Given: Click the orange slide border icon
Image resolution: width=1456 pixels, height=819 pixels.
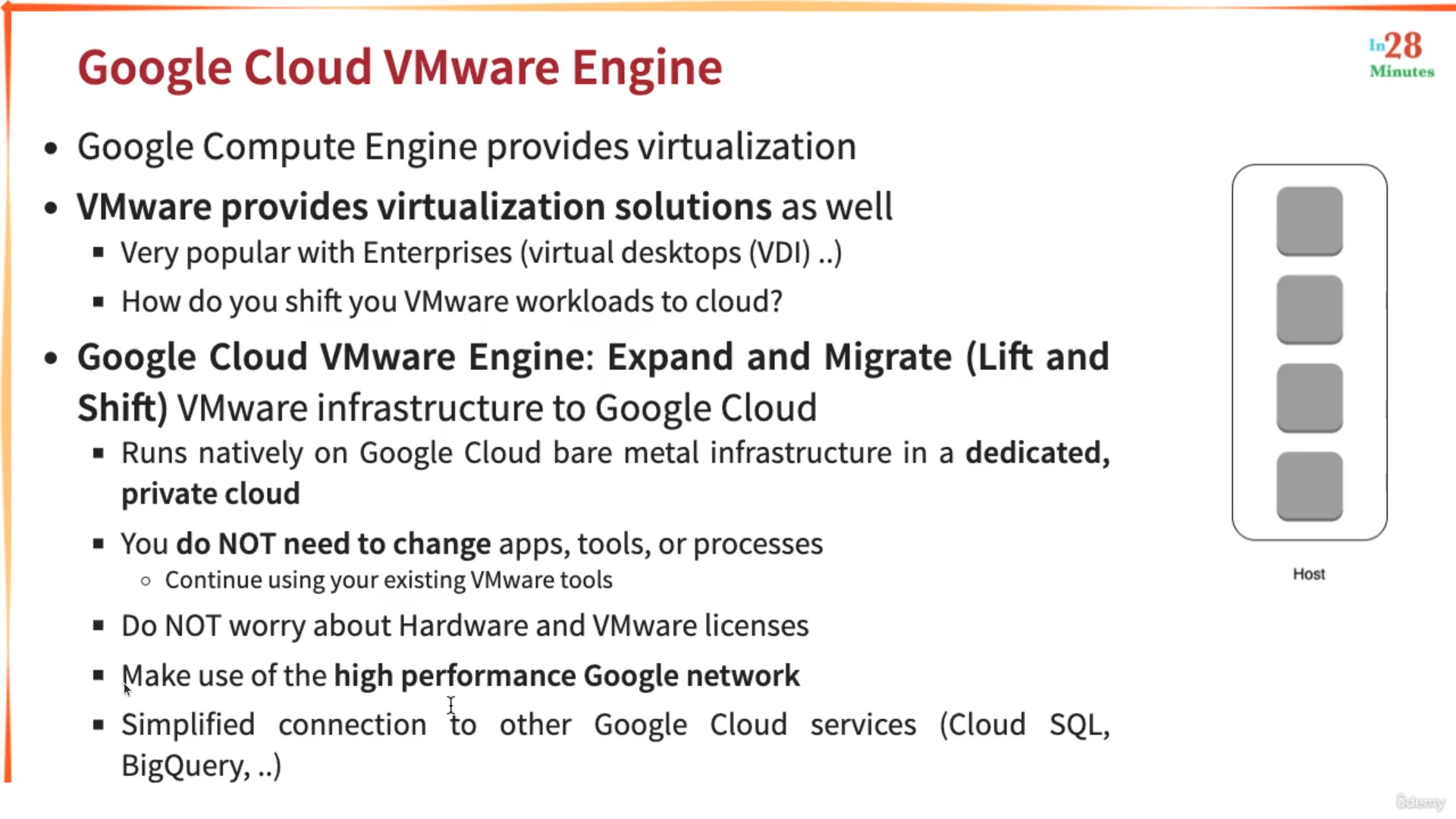Looking at the screenshot, I should 8,8.
